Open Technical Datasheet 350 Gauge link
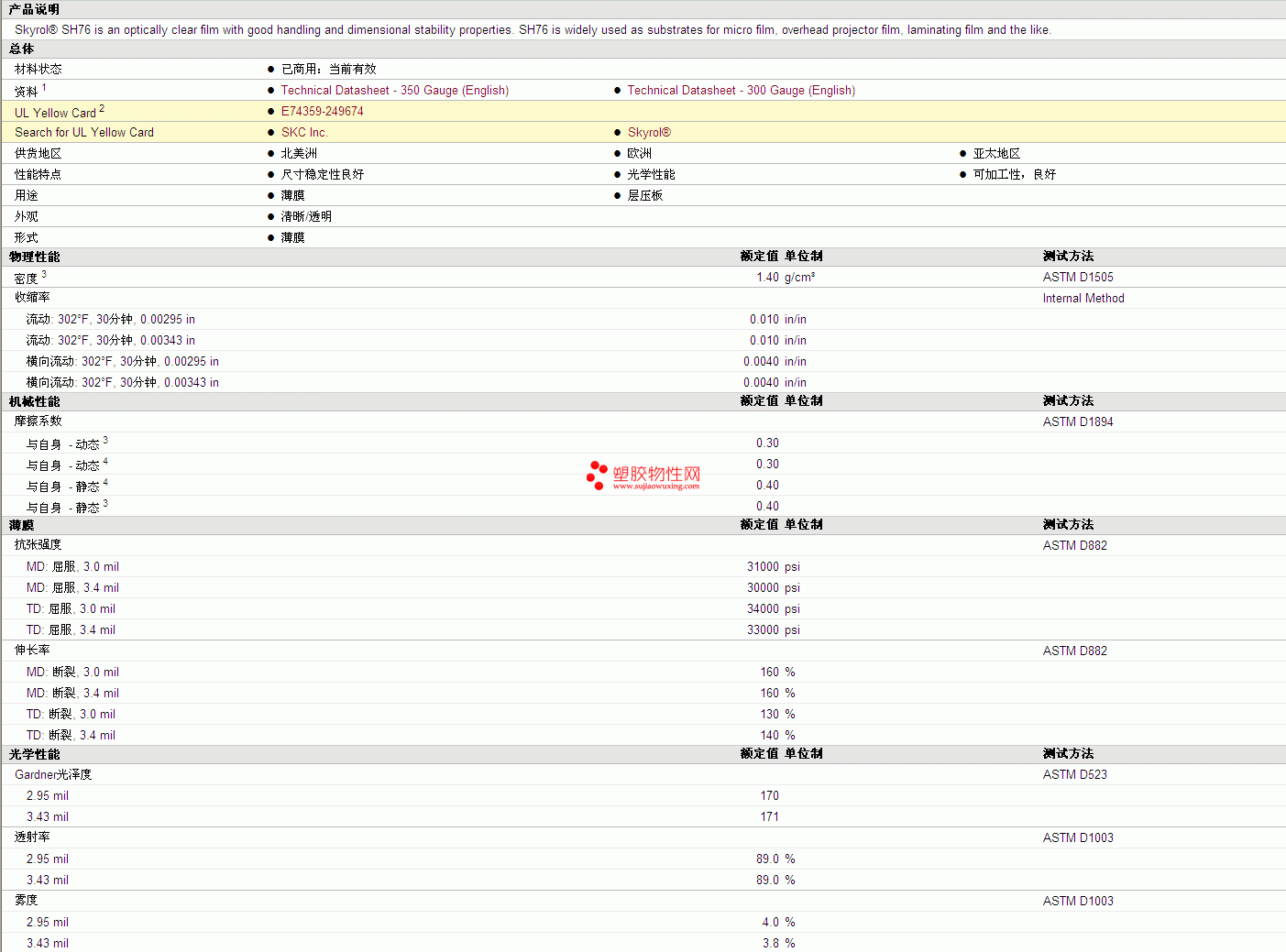 tap(394, 90)
